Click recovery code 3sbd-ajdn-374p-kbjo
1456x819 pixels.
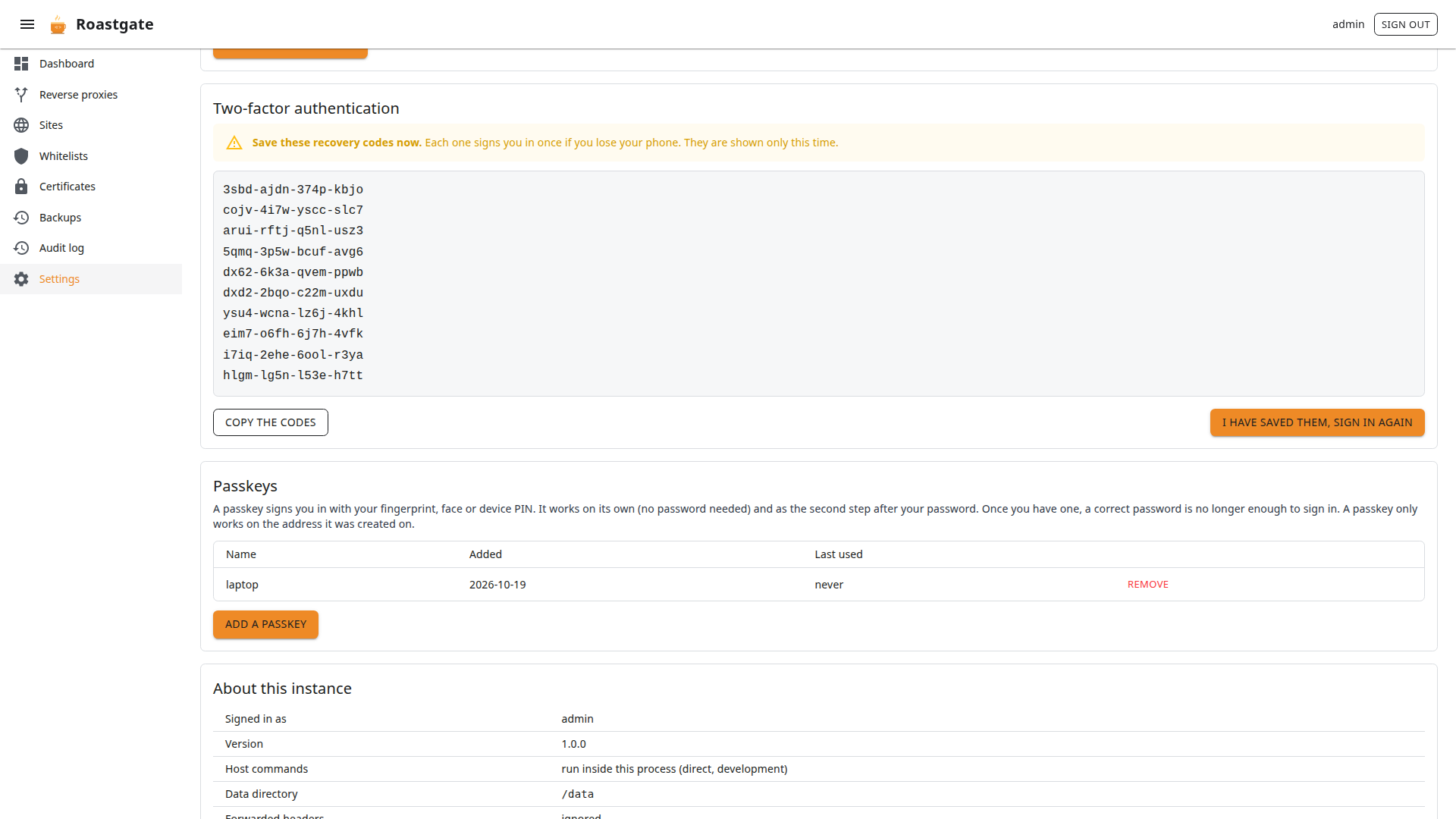coord(293,190)
